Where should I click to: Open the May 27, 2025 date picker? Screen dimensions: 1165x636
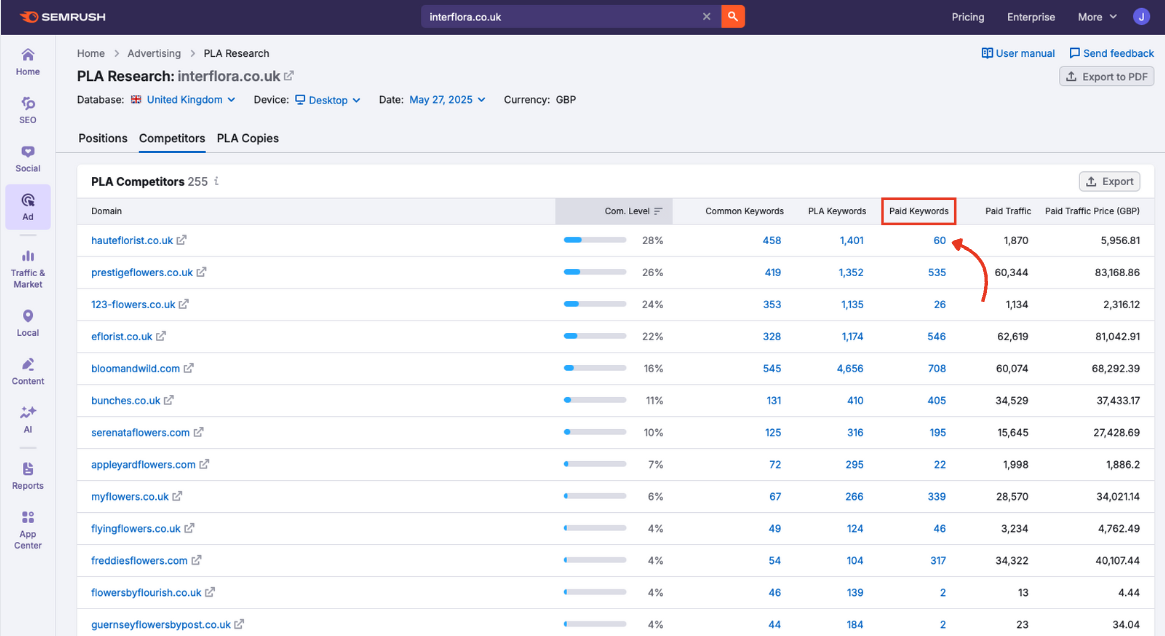point(446,100)
